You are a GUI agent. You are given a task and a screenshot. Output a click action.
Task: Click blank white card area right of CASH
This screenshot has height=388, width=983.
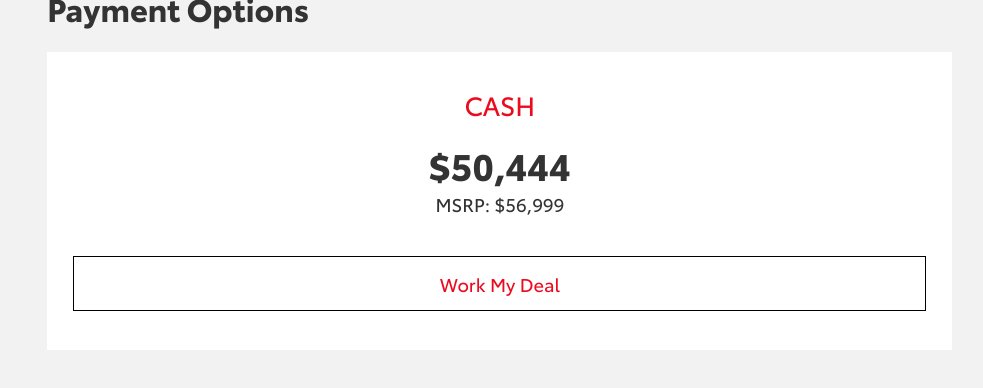click(x=752, y=107)
